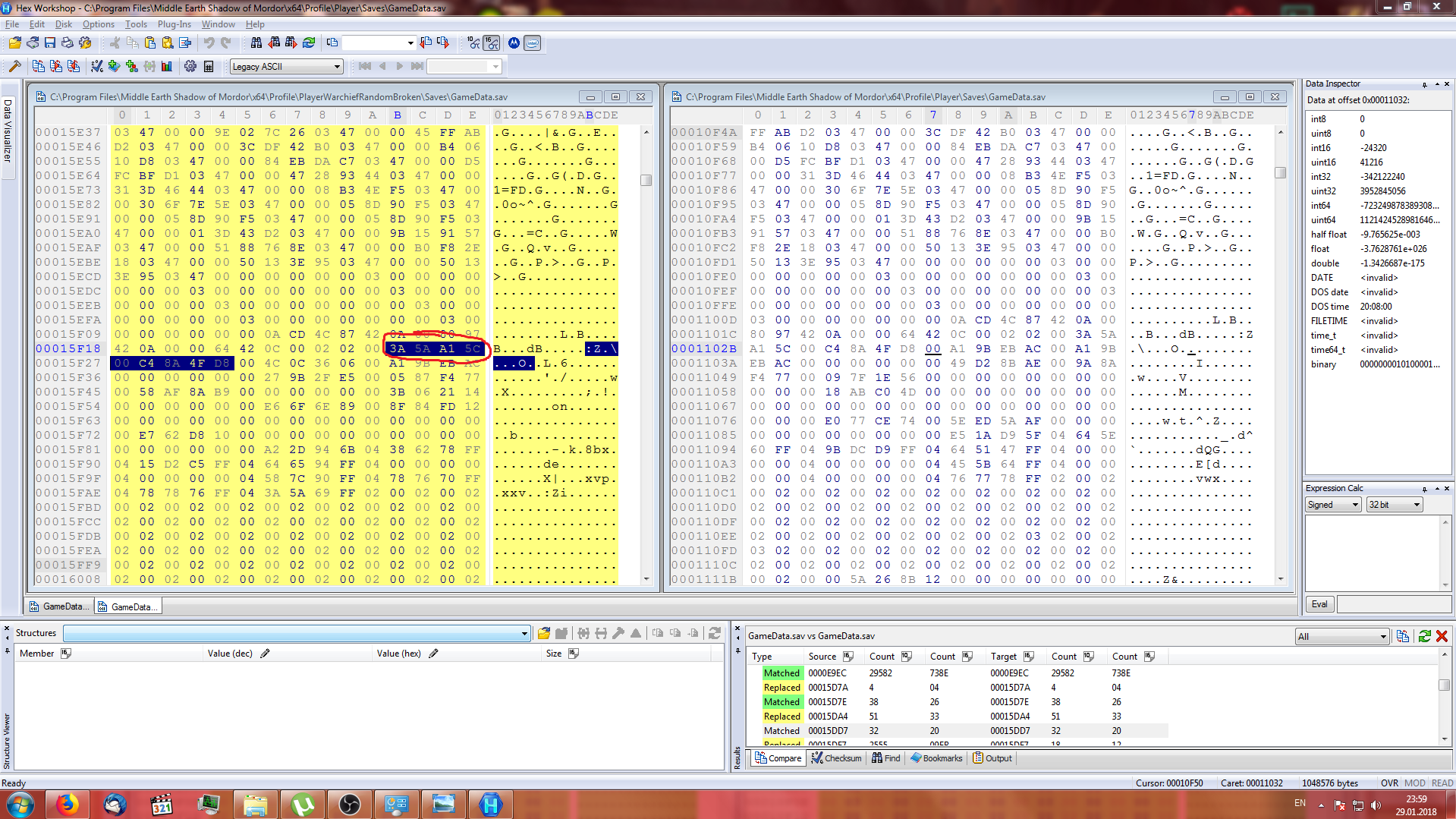
Task: Click the Find Next binoculars icon
Action: (291, 43)
